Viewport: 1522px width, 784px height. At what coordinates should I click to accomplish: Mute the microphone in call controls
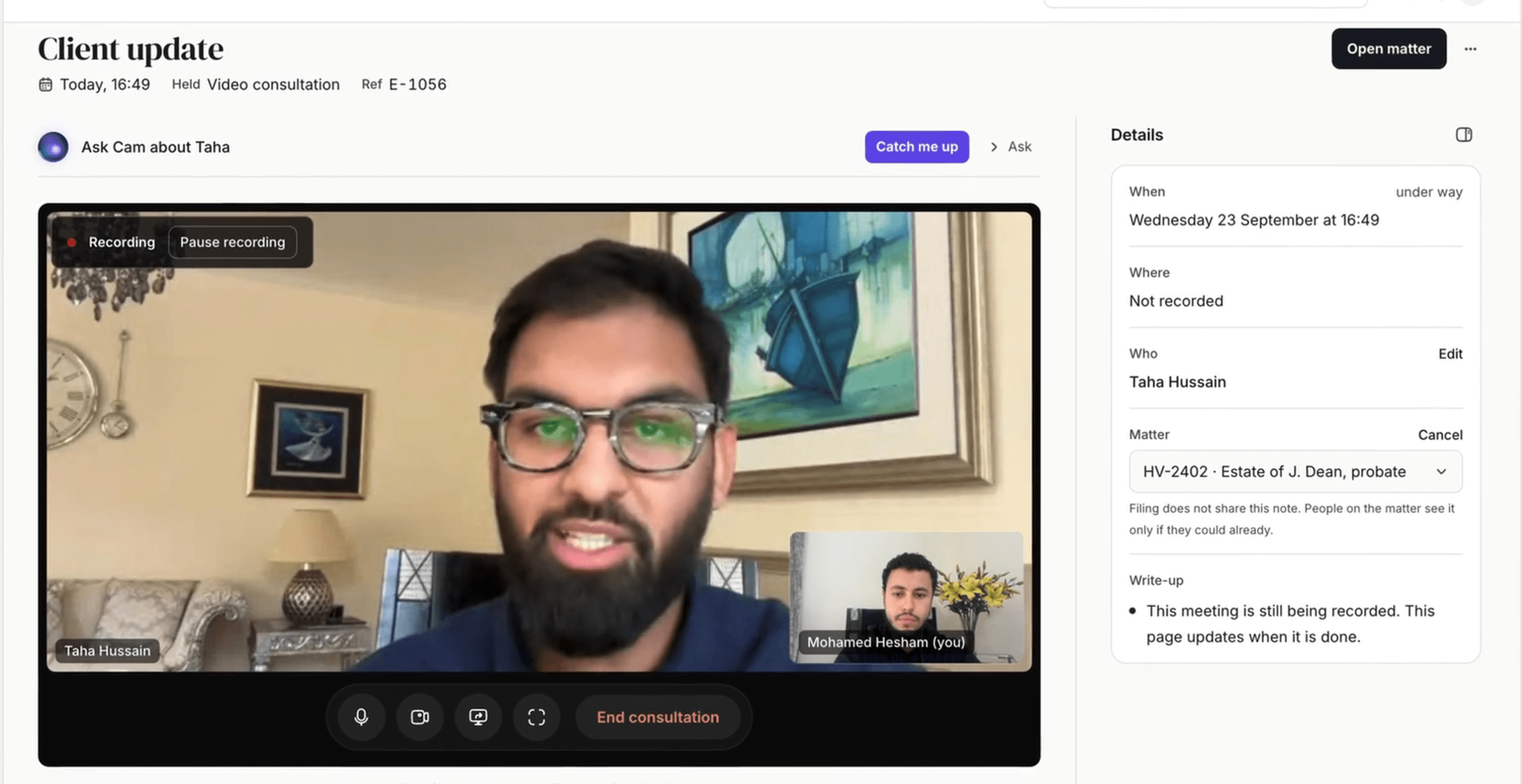point(361,717)
